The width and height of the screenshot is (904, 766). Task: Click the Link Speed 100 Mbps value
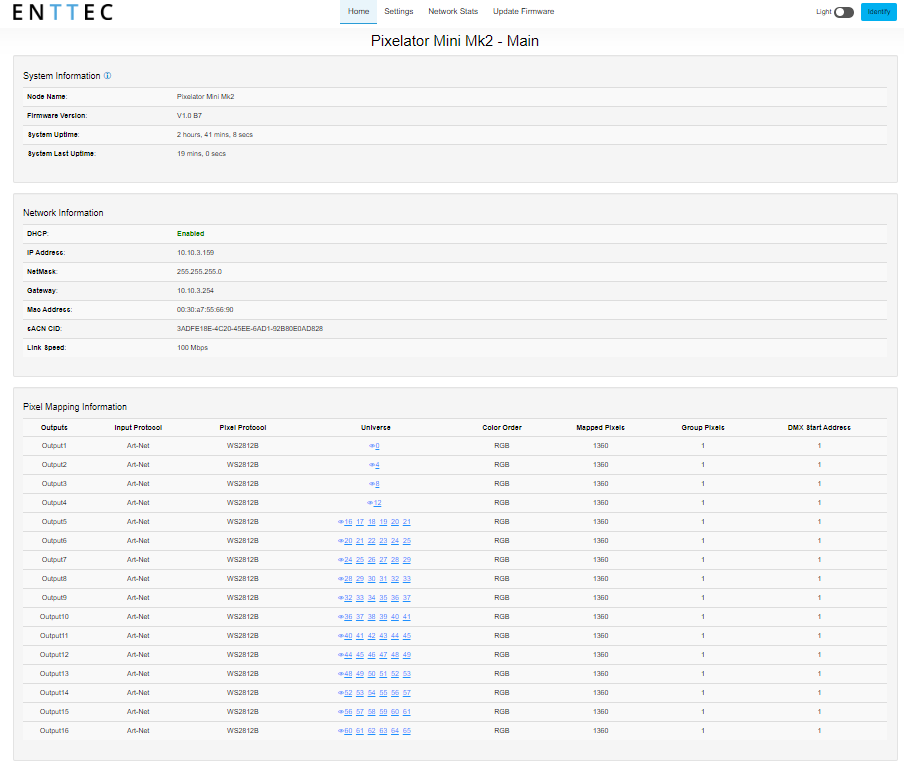click(193, 348)
